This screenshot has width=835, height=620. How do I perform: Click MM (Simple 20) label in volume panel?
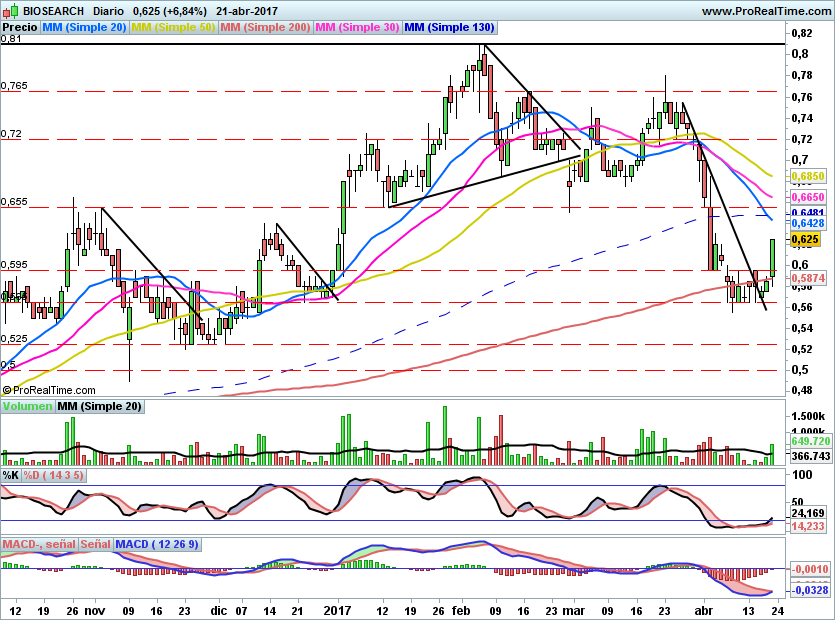99,407
